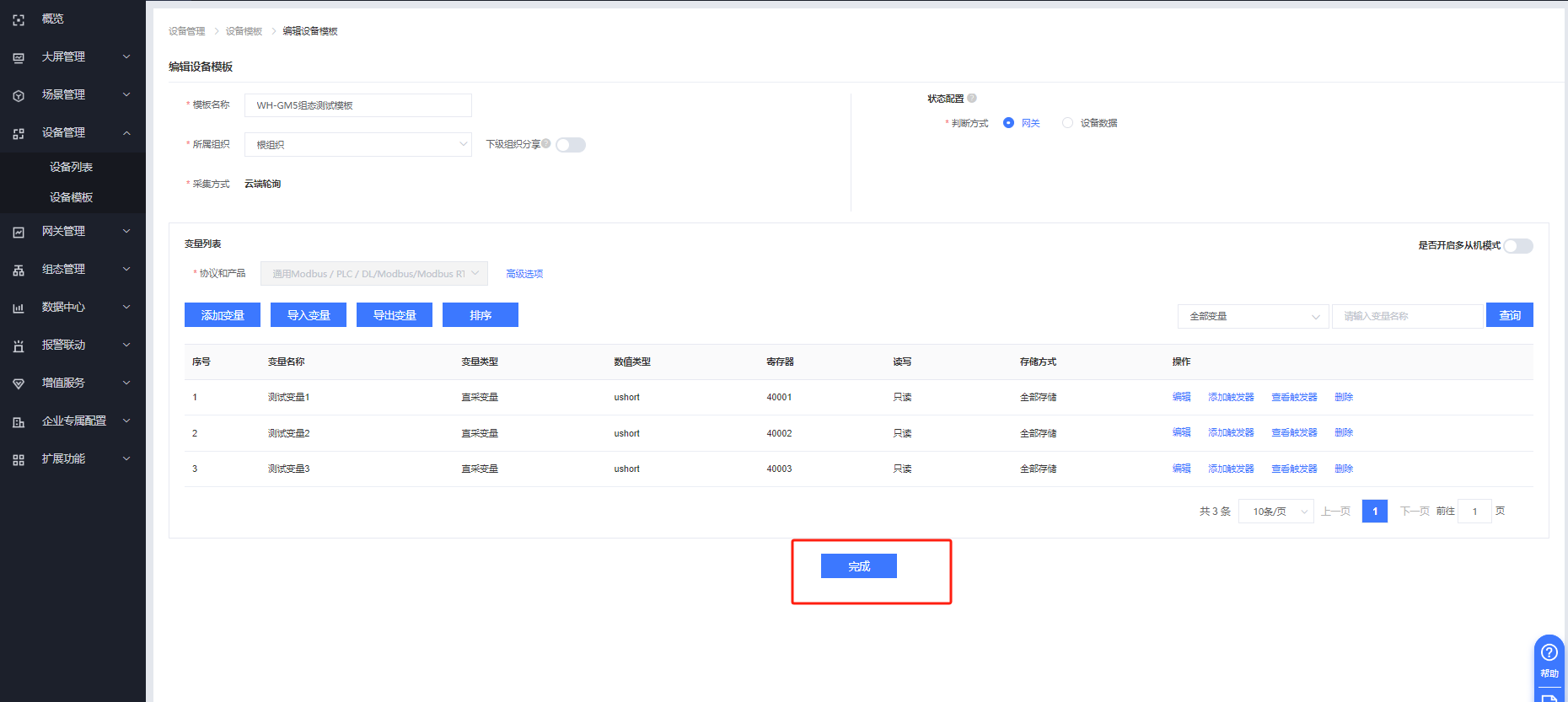
Task: Click the 网关管理 gateway icon
Action: click(x=19, y=232)
